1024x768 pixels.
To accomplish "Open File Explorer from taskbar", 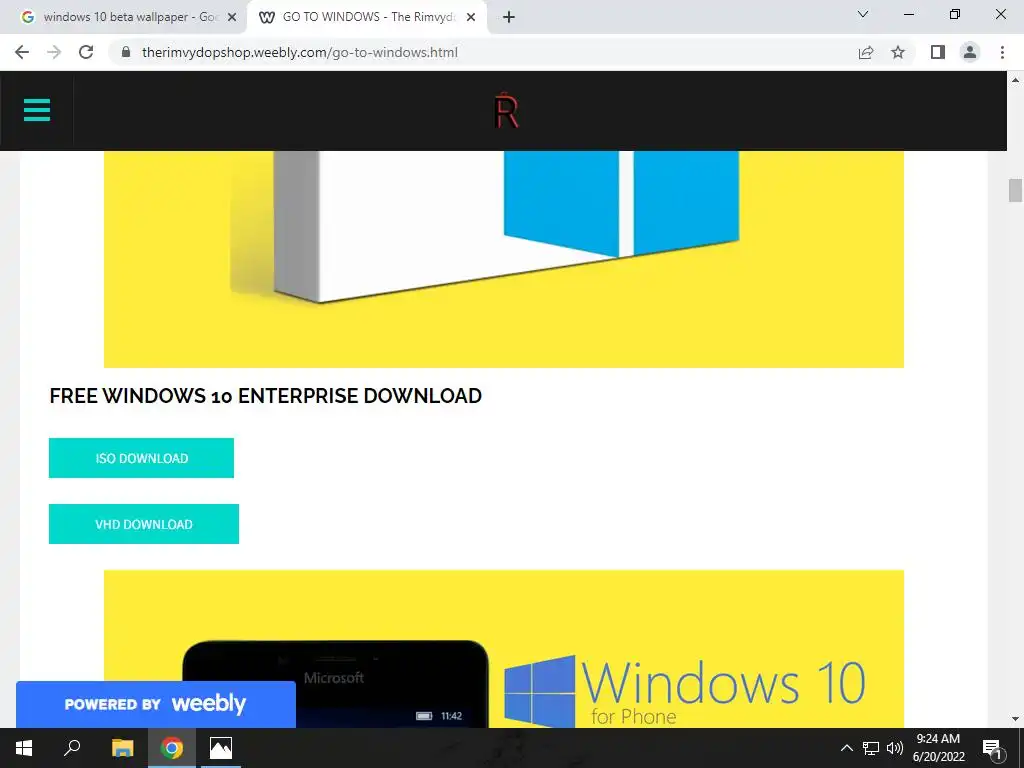I will (x=122, y=748).
